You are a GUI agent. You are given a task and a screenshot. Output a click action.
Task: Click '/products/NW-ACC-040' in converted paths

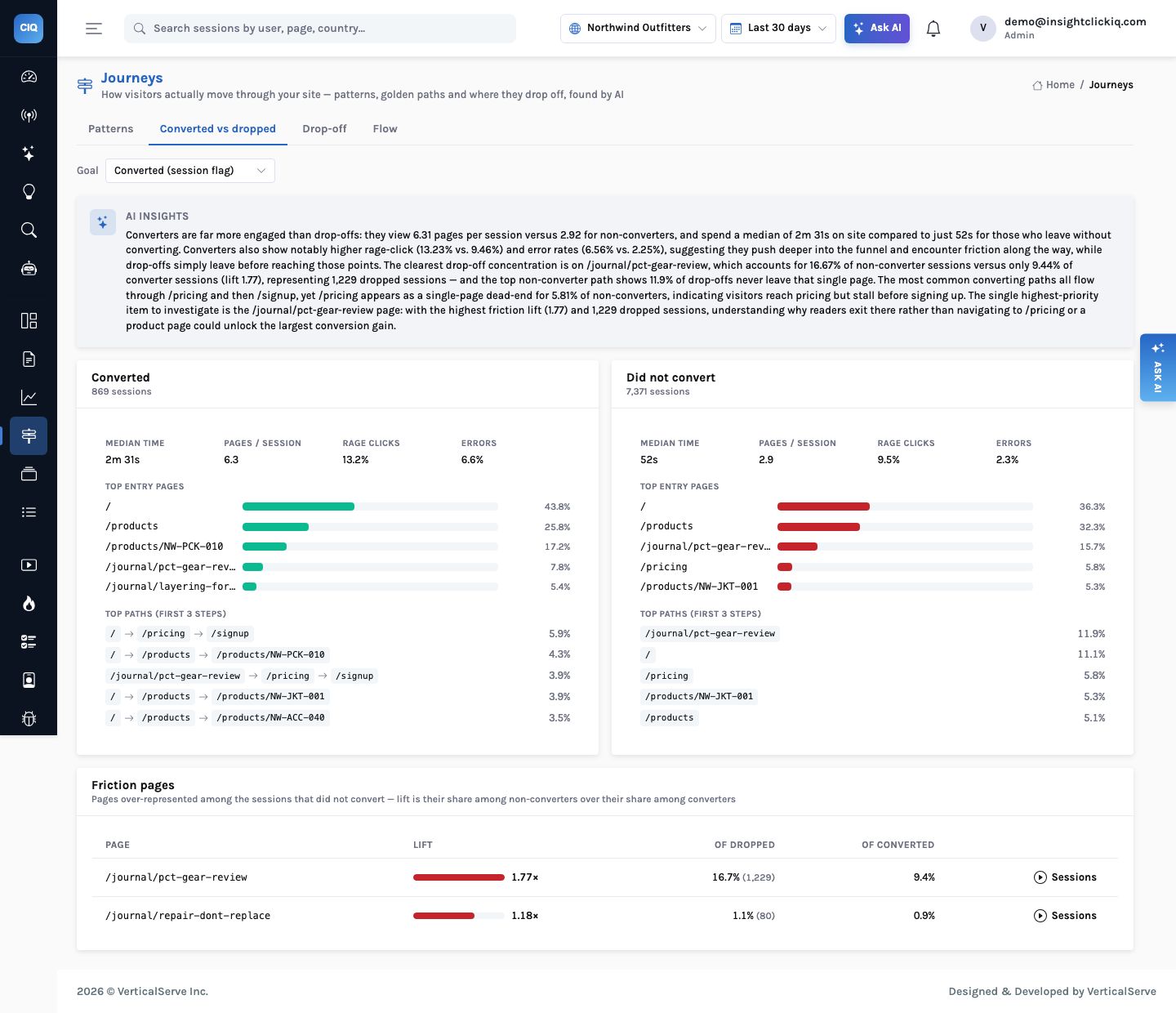(x=270, y=718)
